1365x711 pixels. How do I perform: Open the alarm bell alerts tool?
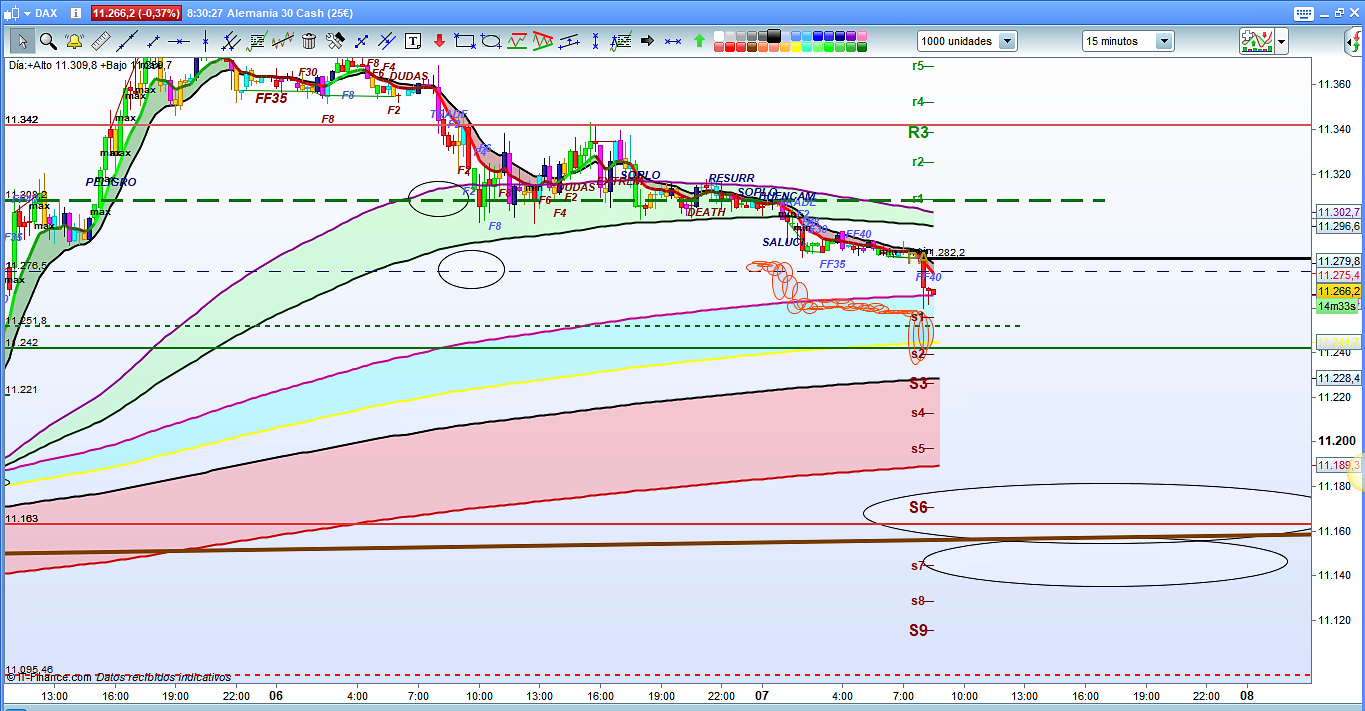(x=73, y=41)
